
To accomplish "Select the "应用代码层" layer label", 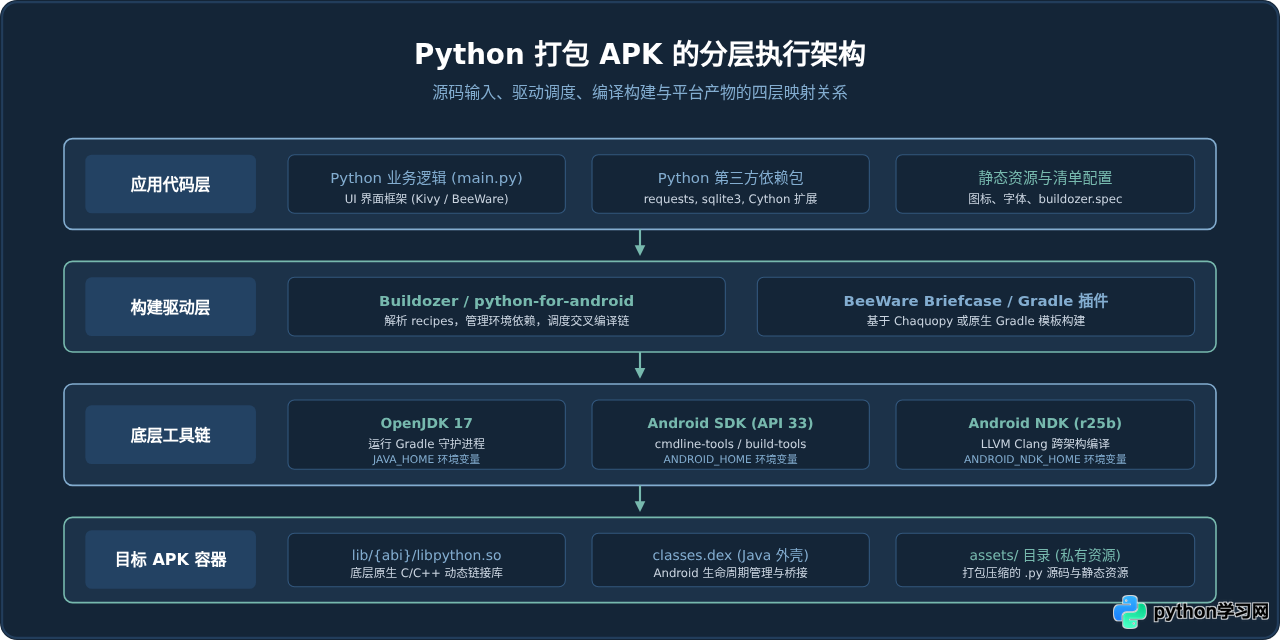I will (170, 184).
